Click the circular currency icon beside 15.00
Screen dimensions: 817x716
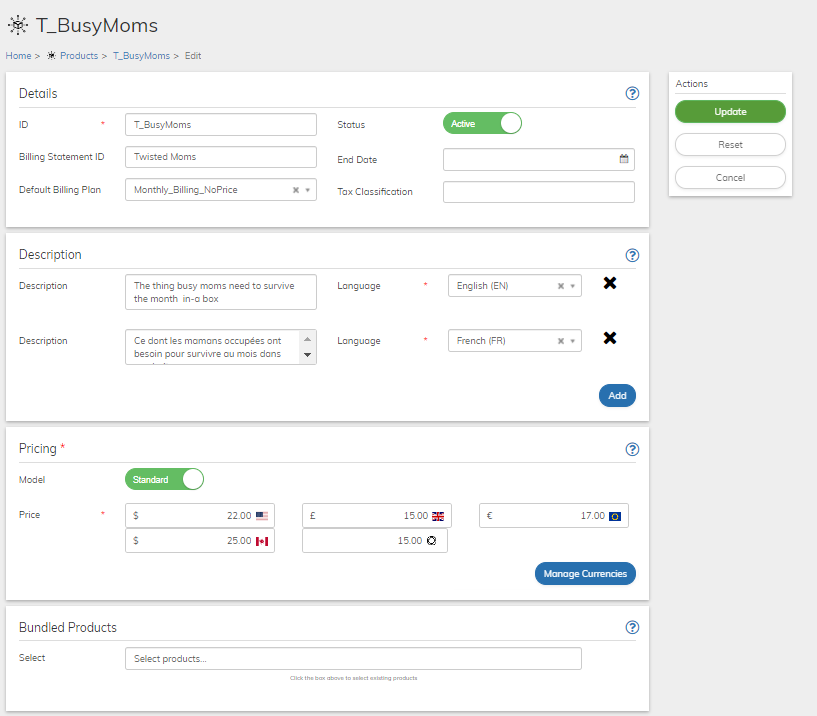[x=431, y=541]
